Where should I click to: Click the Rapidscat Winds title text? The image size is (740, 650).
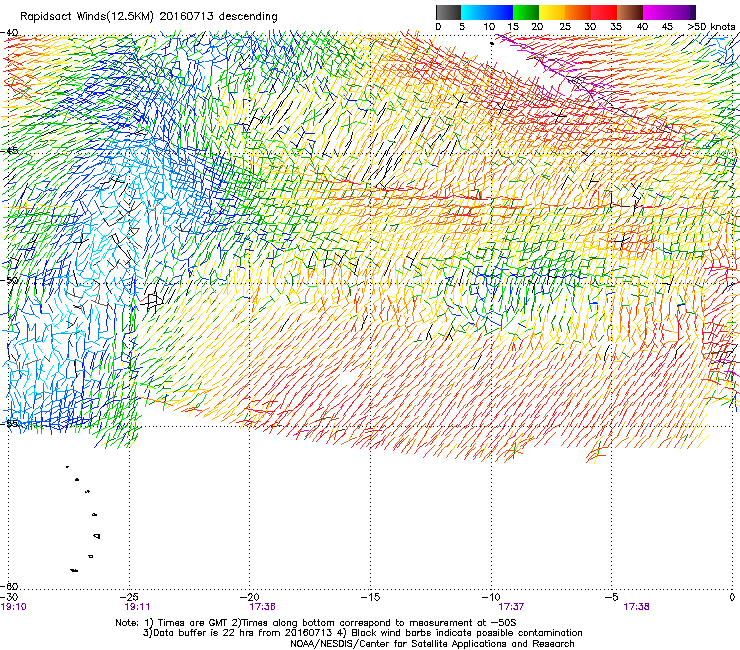pos(149,16)
